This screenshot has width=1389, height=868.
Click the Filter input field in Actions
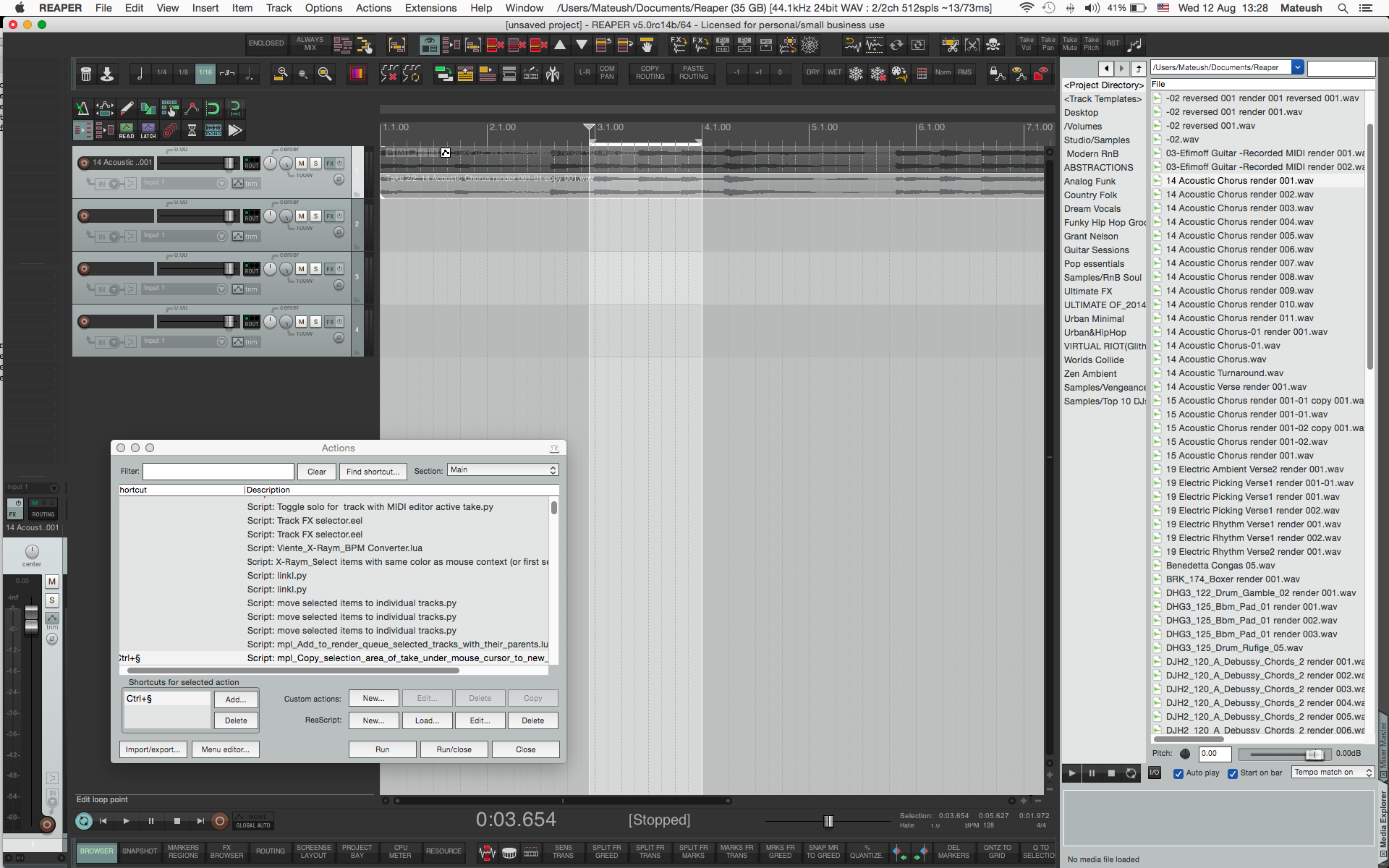[x=218, y=472]
